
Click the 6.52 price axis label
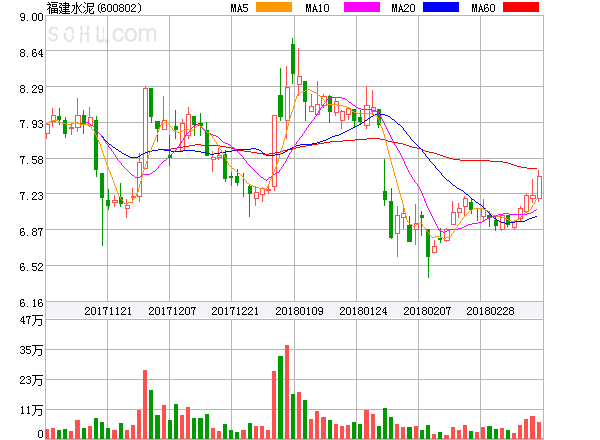click(31, 267)
